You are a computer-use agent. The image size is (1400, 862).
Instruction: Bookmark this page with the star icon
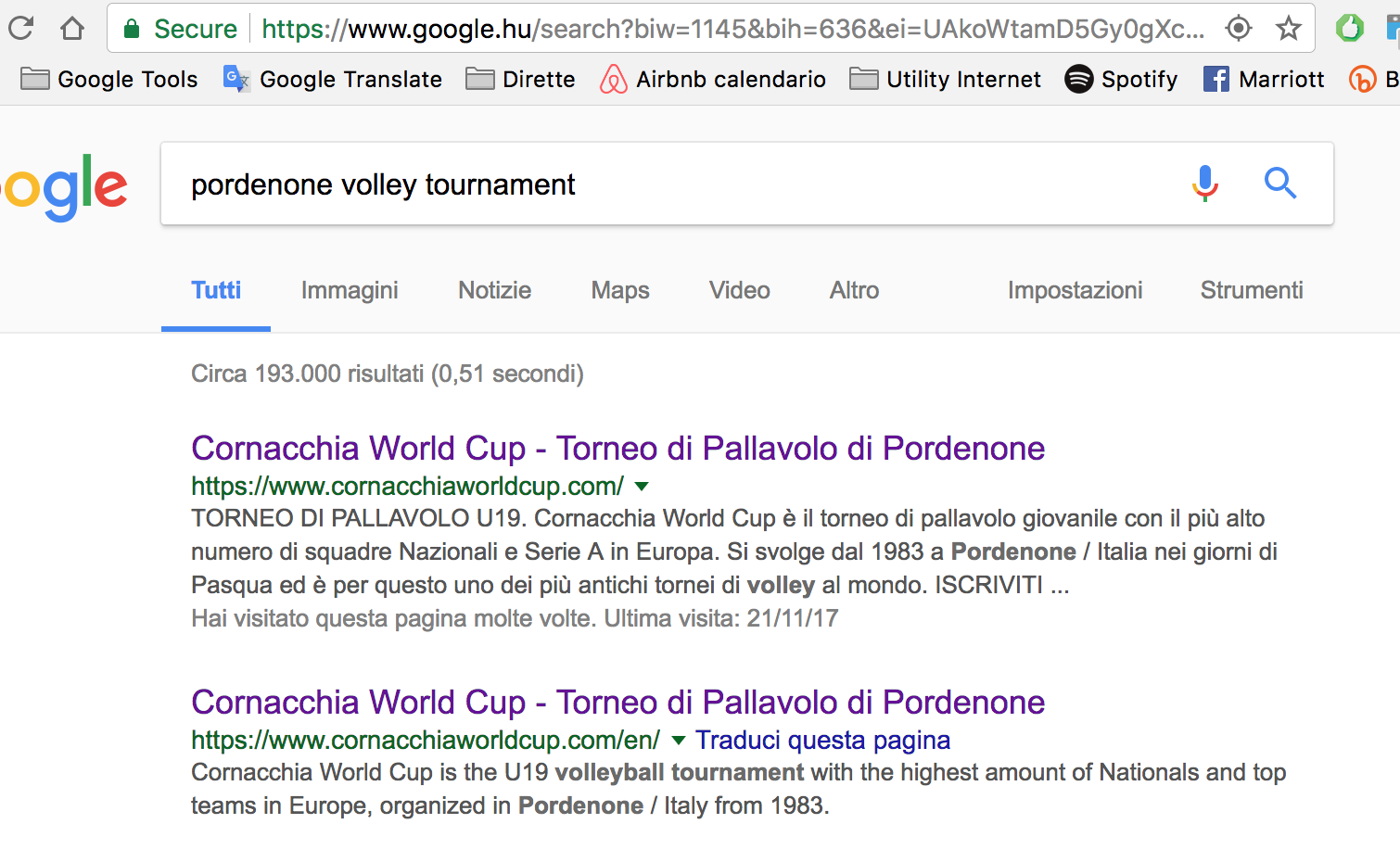pos(1288,29)
